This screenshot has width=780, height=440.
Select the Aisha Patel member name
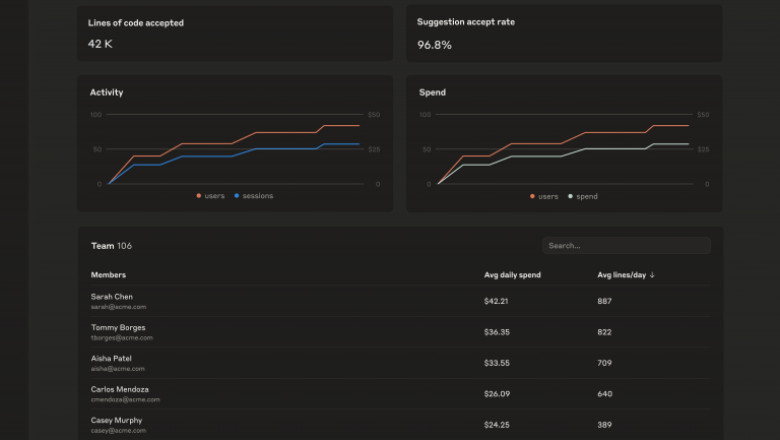pos(111,358)
